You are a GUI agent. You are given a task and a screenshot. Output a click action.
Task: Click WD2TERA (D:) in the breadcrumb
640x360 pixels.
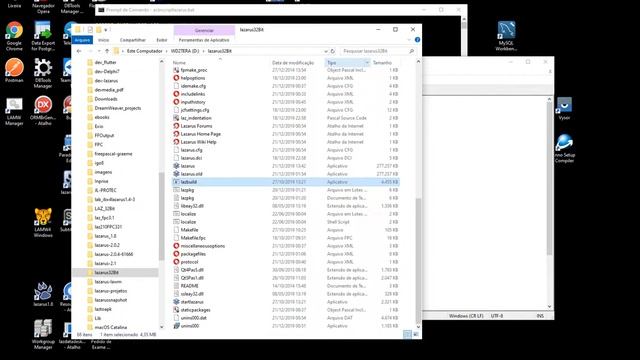coord(185,51)
